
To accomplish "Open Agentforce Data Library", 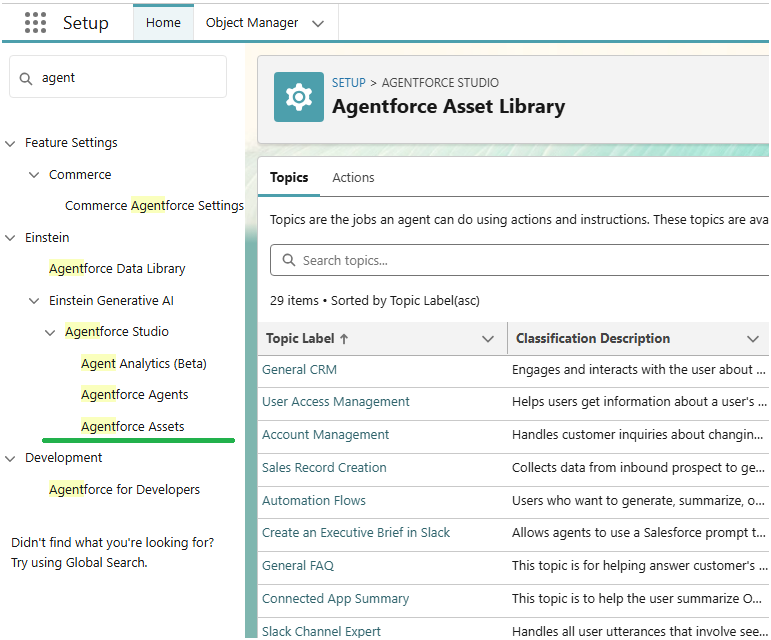I will [117, 269].
